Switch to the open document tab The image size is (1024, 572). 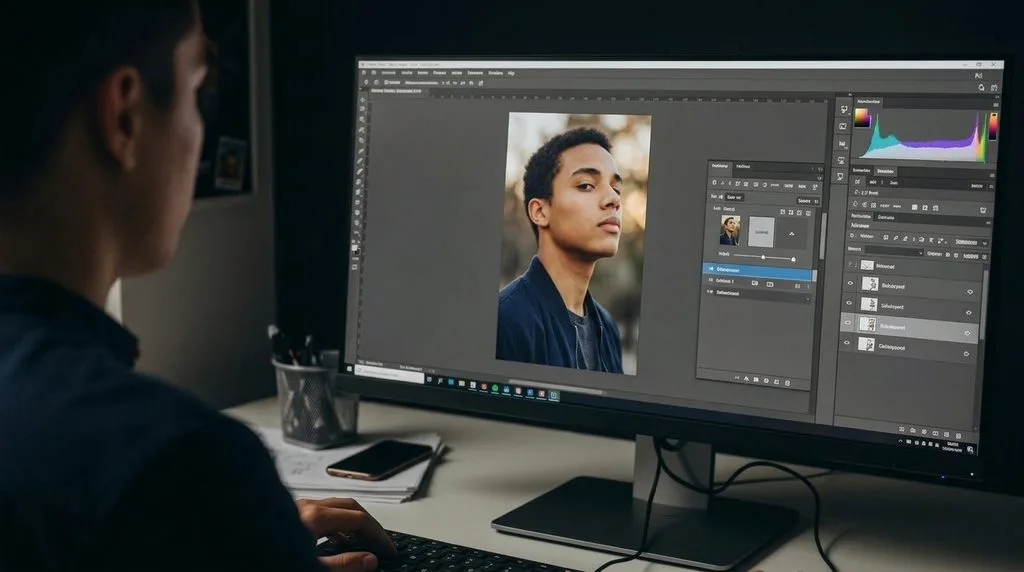(396, 91)
